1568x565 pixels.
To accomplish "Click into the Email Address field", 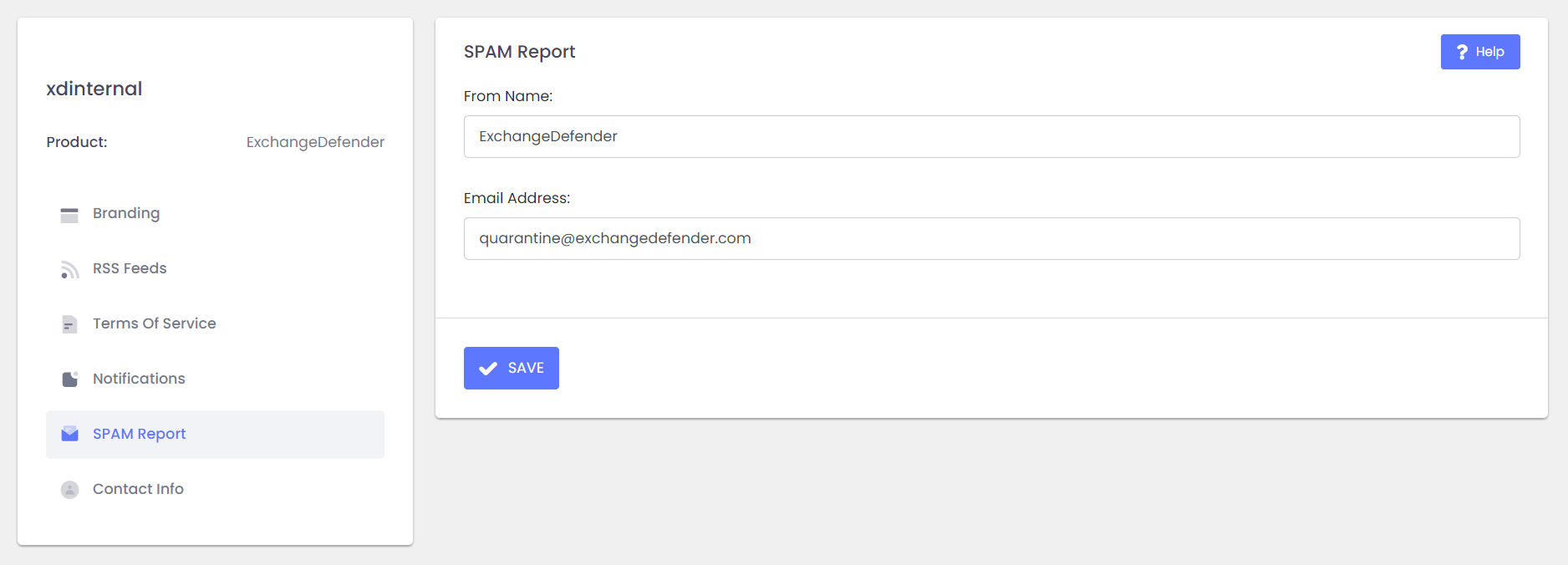I will point(990,239).
